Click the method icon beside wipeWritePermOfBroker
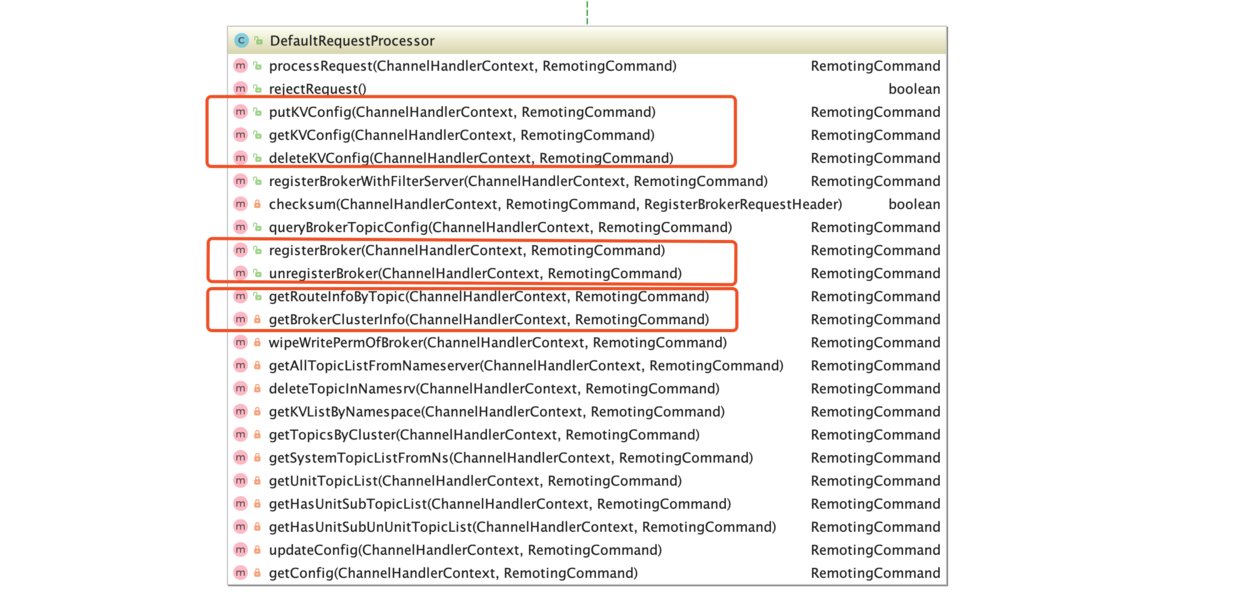 pos(240,342)
